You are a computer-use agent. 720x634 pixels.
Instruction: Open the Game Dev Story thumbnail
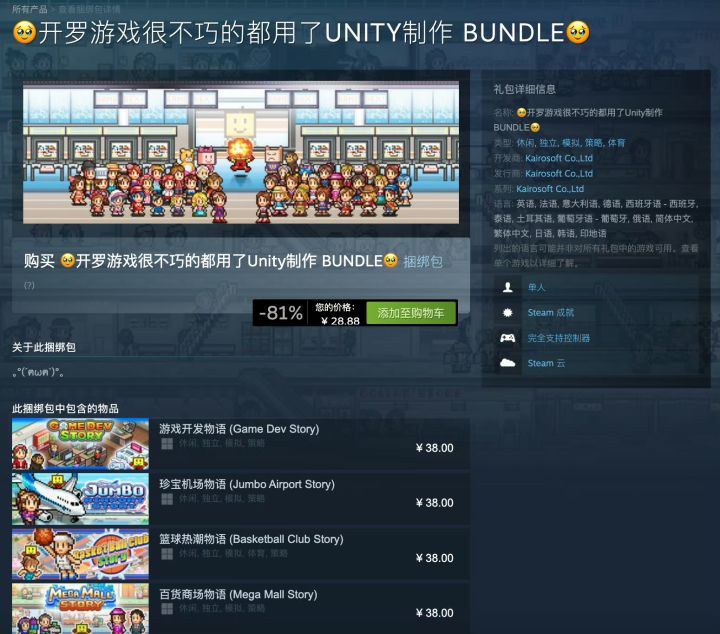(80, 444)
